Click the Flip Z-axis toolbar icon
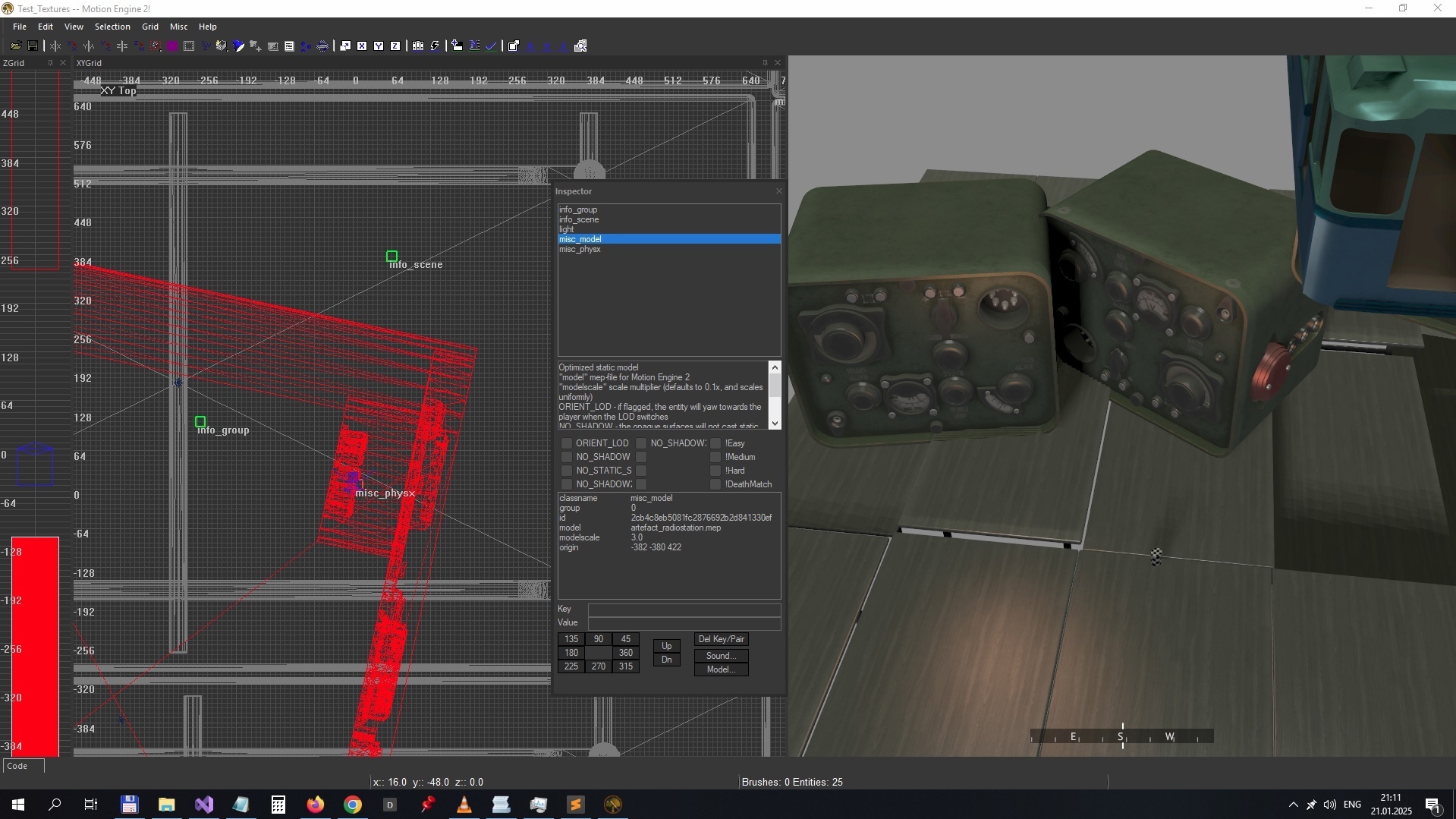Viewport: 1456px width, 819px height. click(x=122, y=46)
